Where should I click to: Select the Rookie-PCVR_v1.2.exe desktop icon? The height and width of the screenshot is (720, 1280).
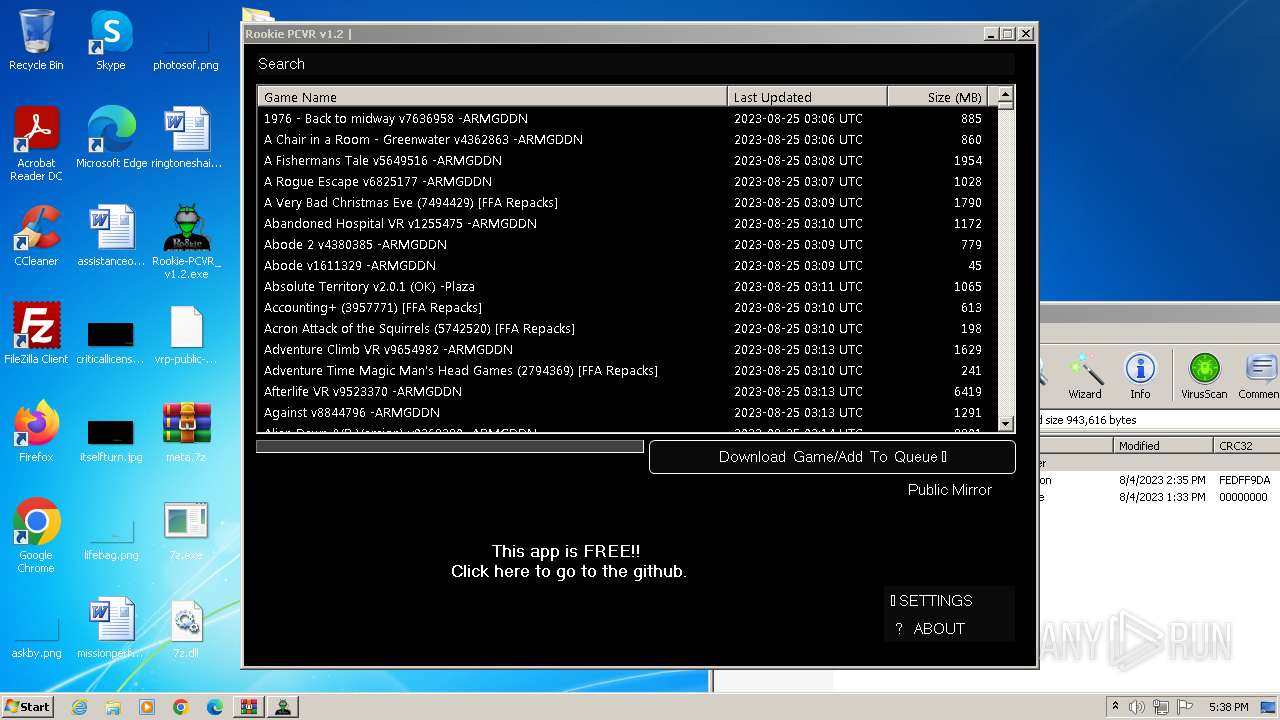pyautogui.click(x=186, y=241)
